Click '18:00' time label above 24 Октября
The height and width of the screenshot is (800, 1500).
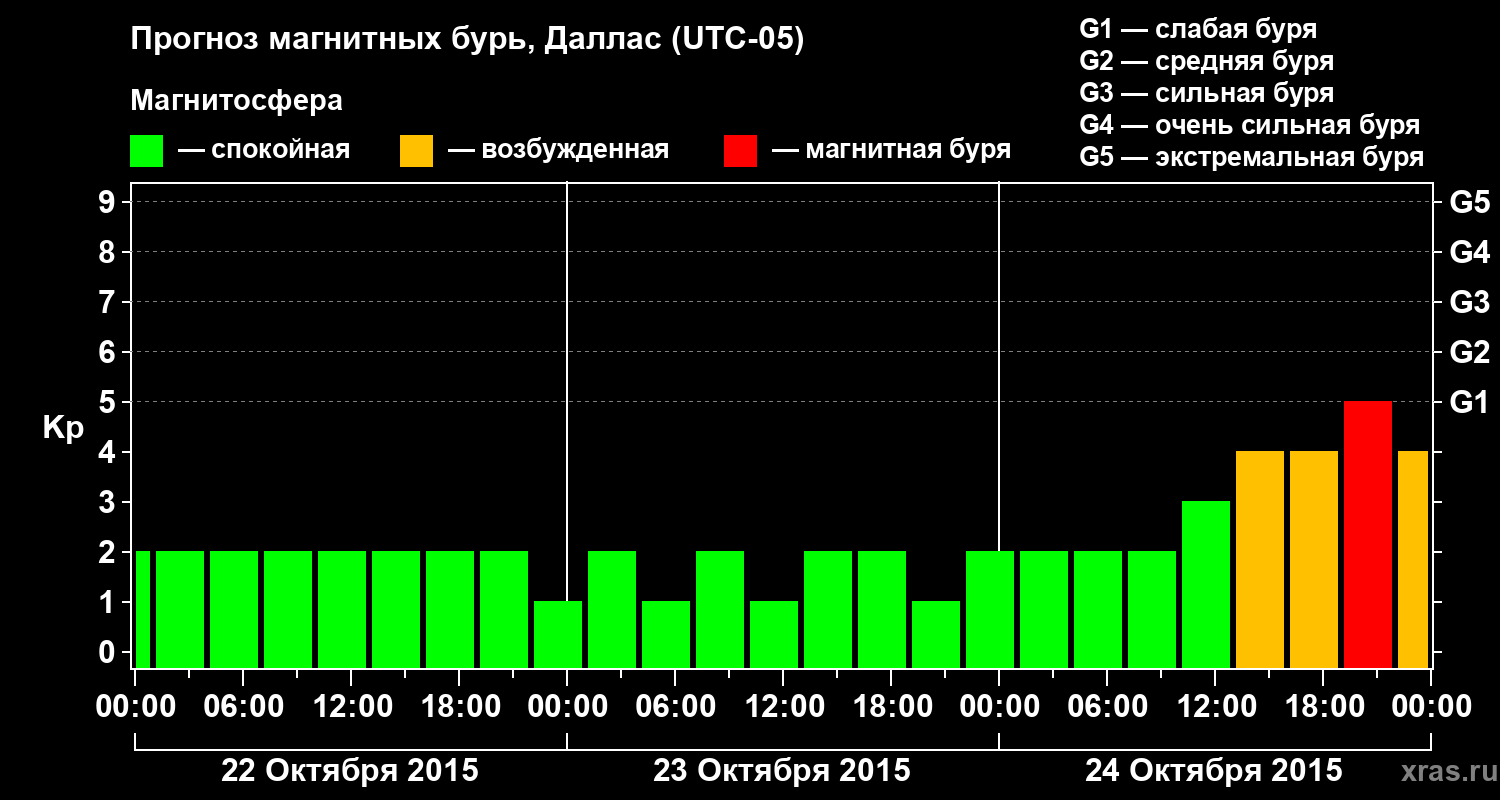point(1323,707)
